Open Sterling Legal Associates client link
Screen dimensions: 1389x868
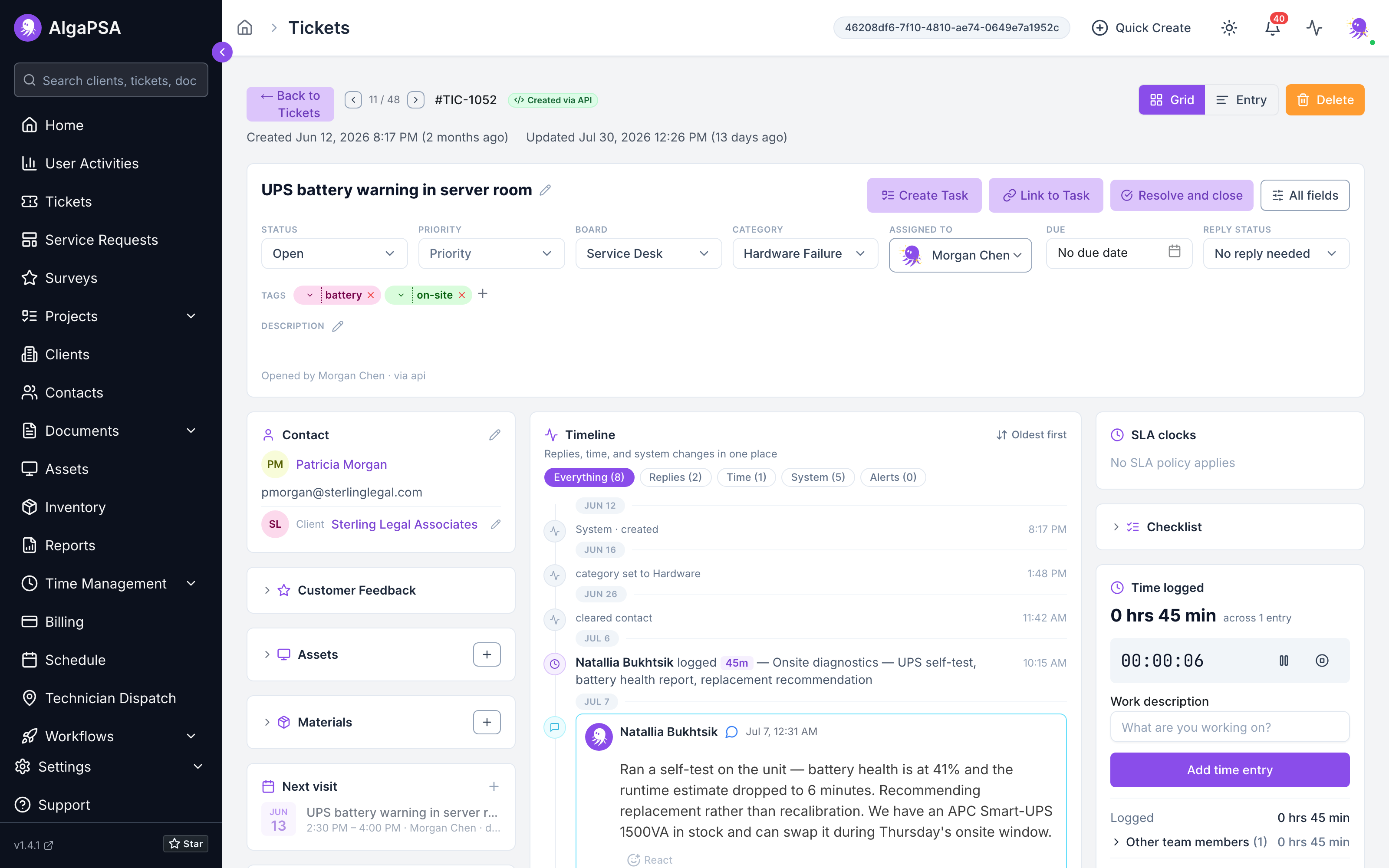[x=404, y=524]
